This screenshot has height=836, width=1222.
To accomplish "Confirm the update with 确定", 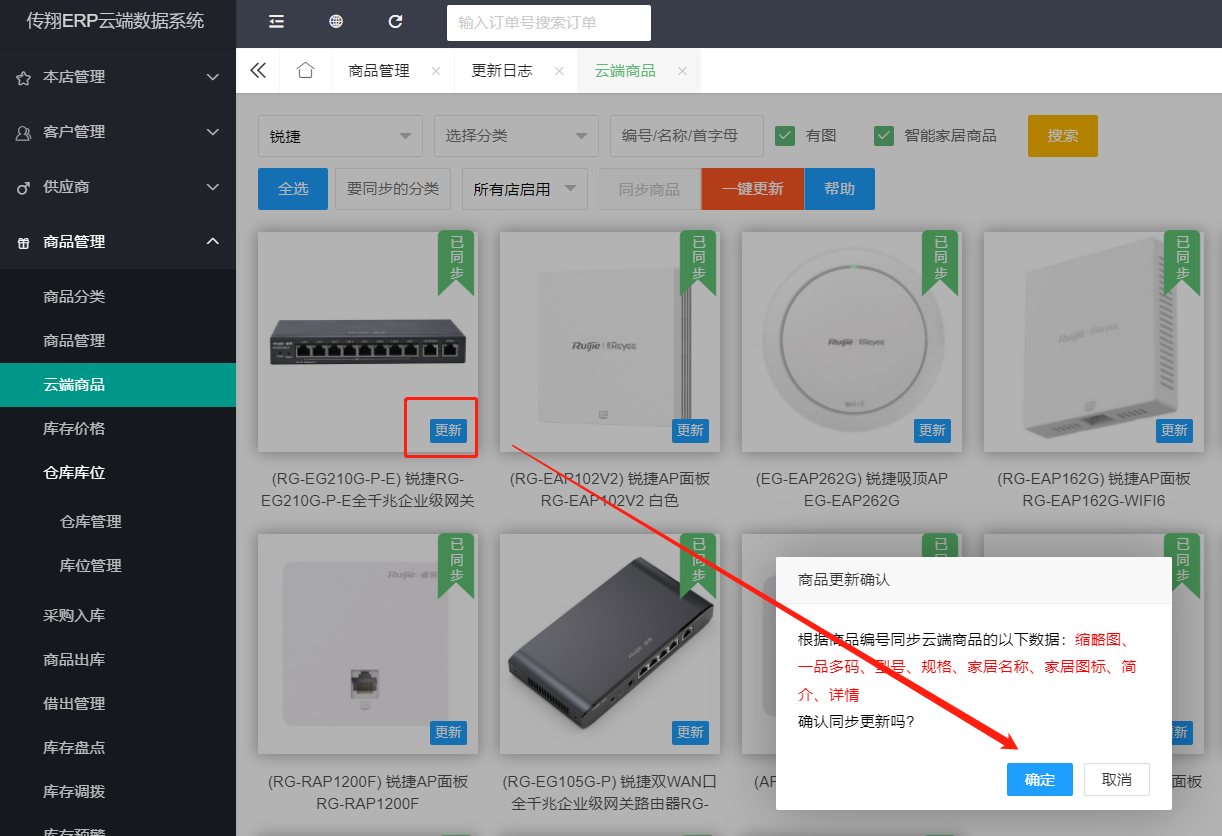I will 1040,780.
